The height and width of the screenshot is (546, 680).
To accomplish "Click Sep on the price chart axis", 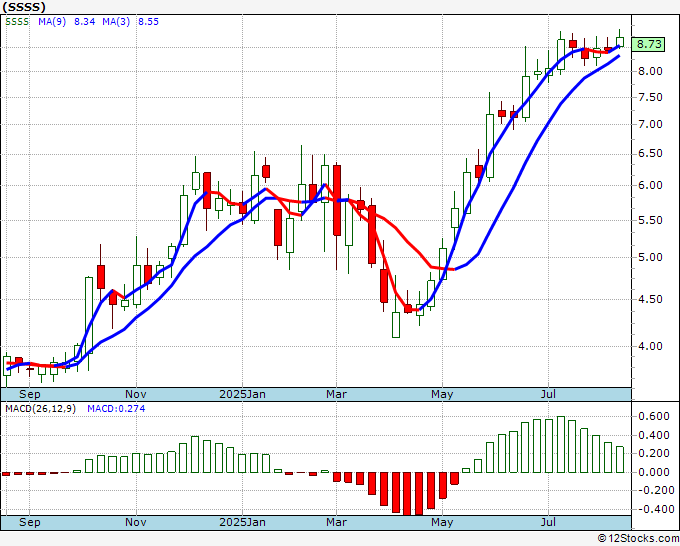I will click(x=29, y=394).
